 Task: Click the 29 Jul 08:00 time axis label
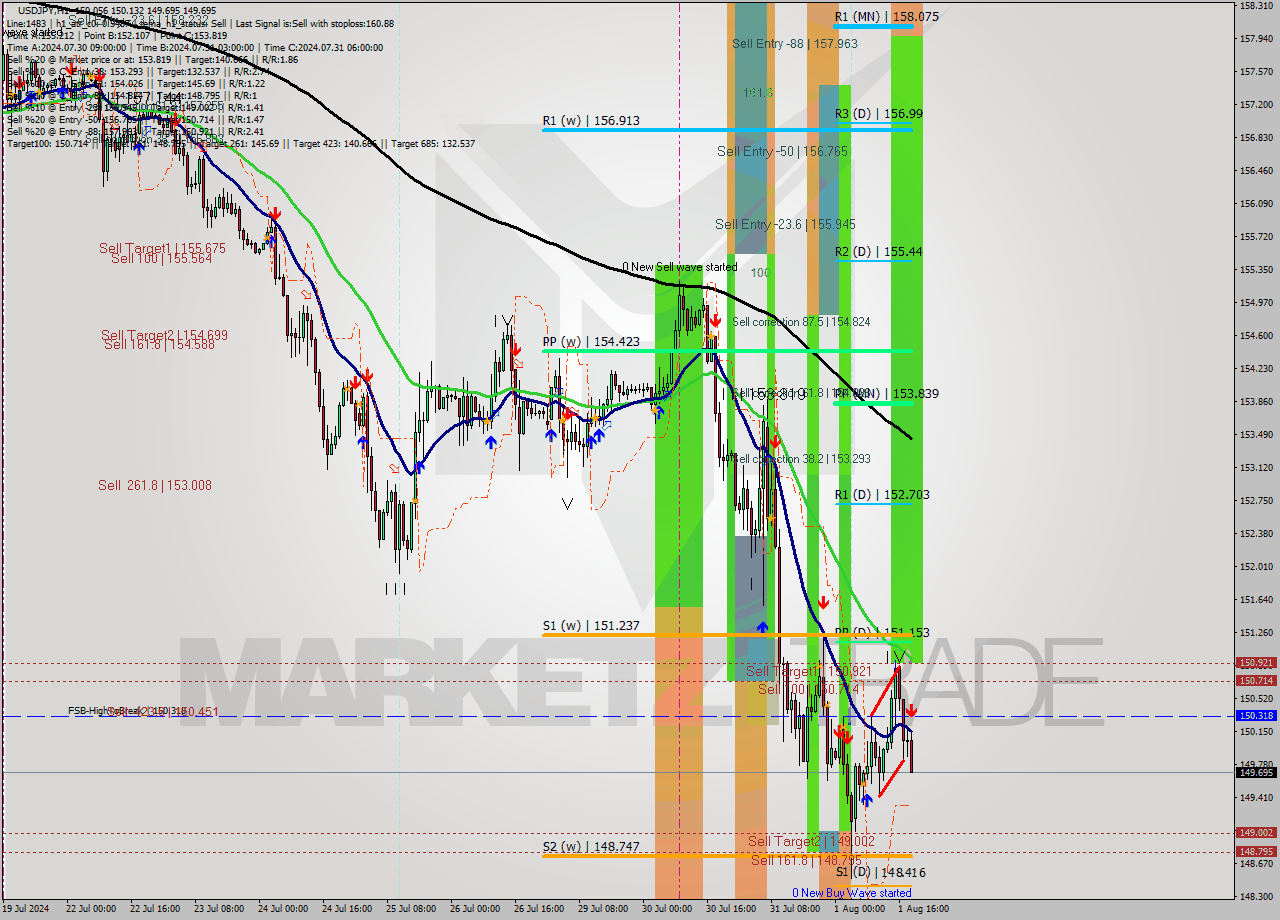click(603, 909)
